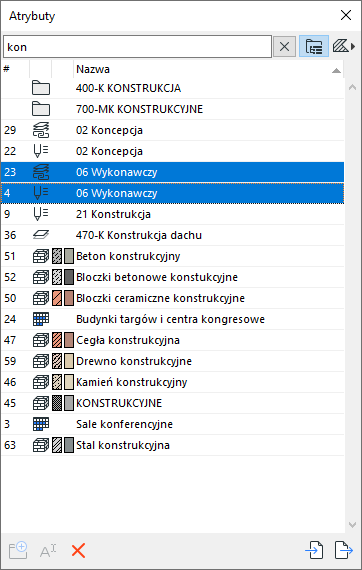Click the fill hatch preview of KONSTRUKCYJNE row 45

tap(57, 403)
